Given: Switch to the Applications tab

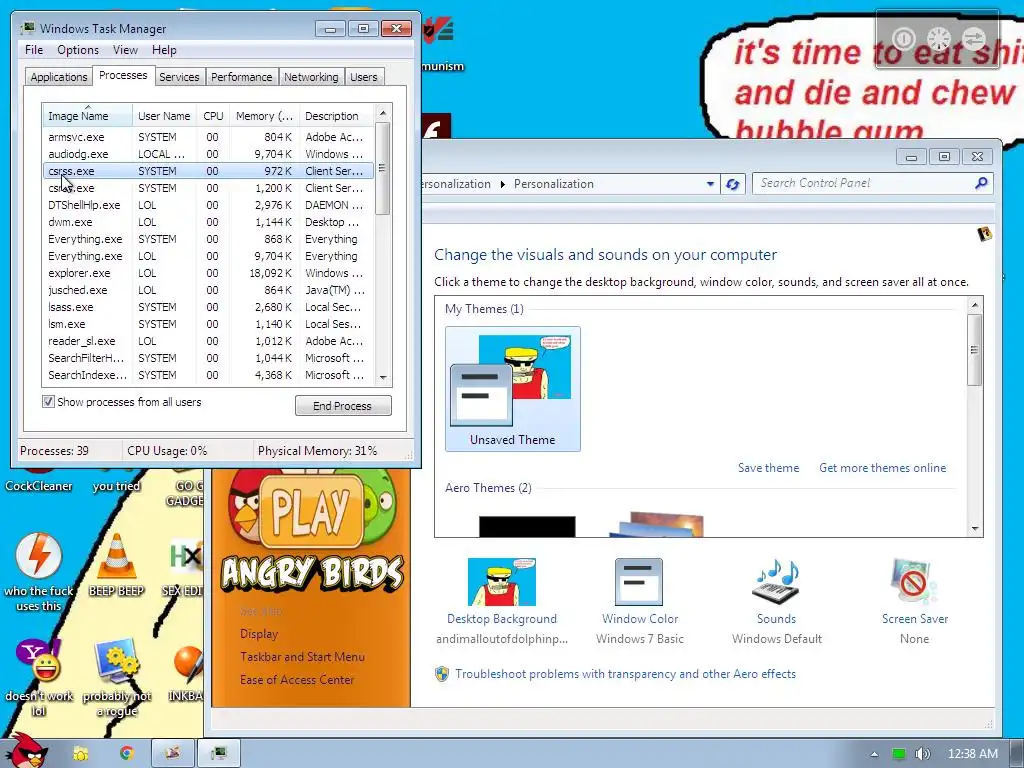Looking at the screenshot, I should [59, 76].
